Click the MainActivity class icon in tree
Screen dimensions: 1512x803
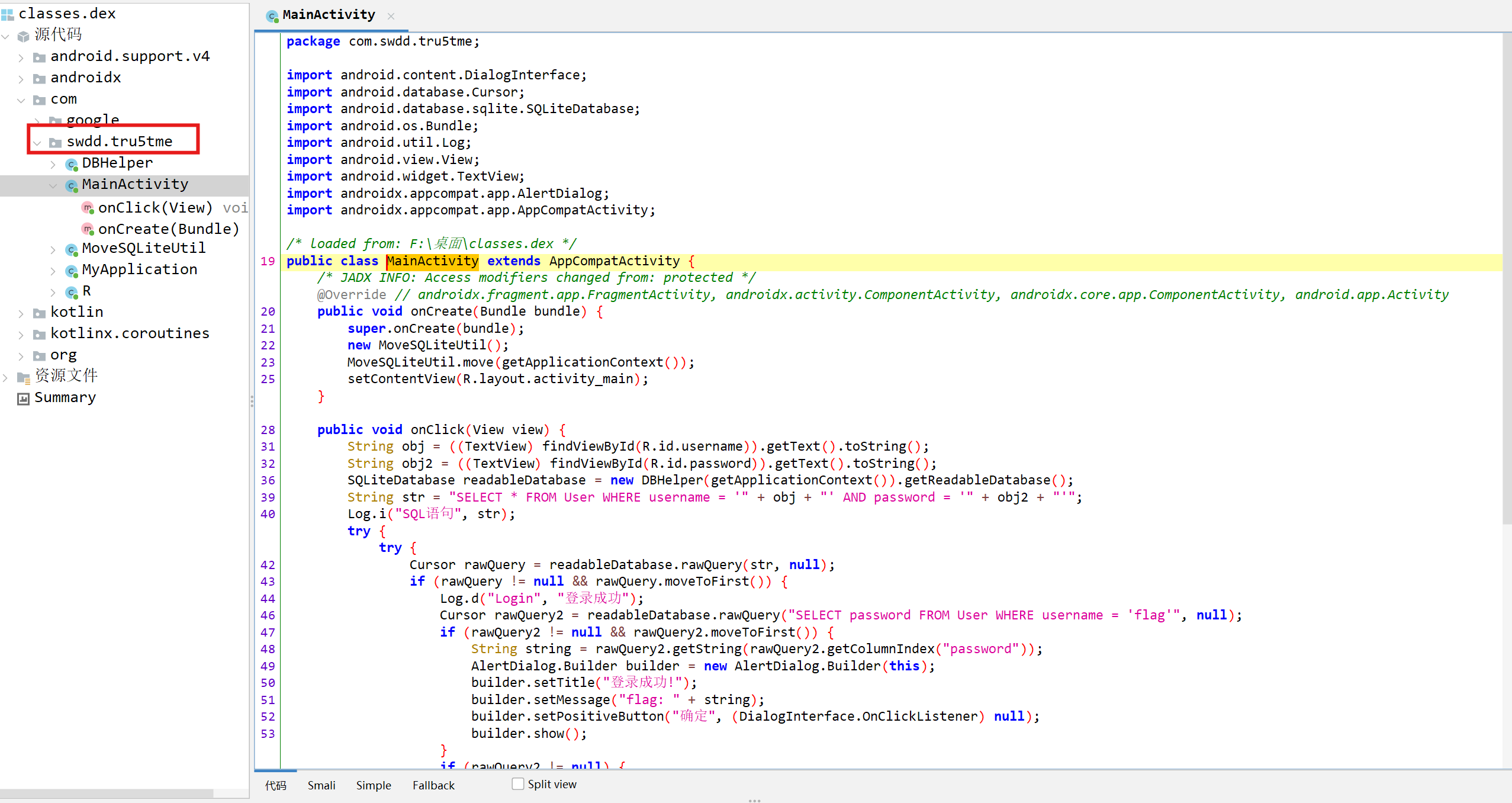(72, 185)
